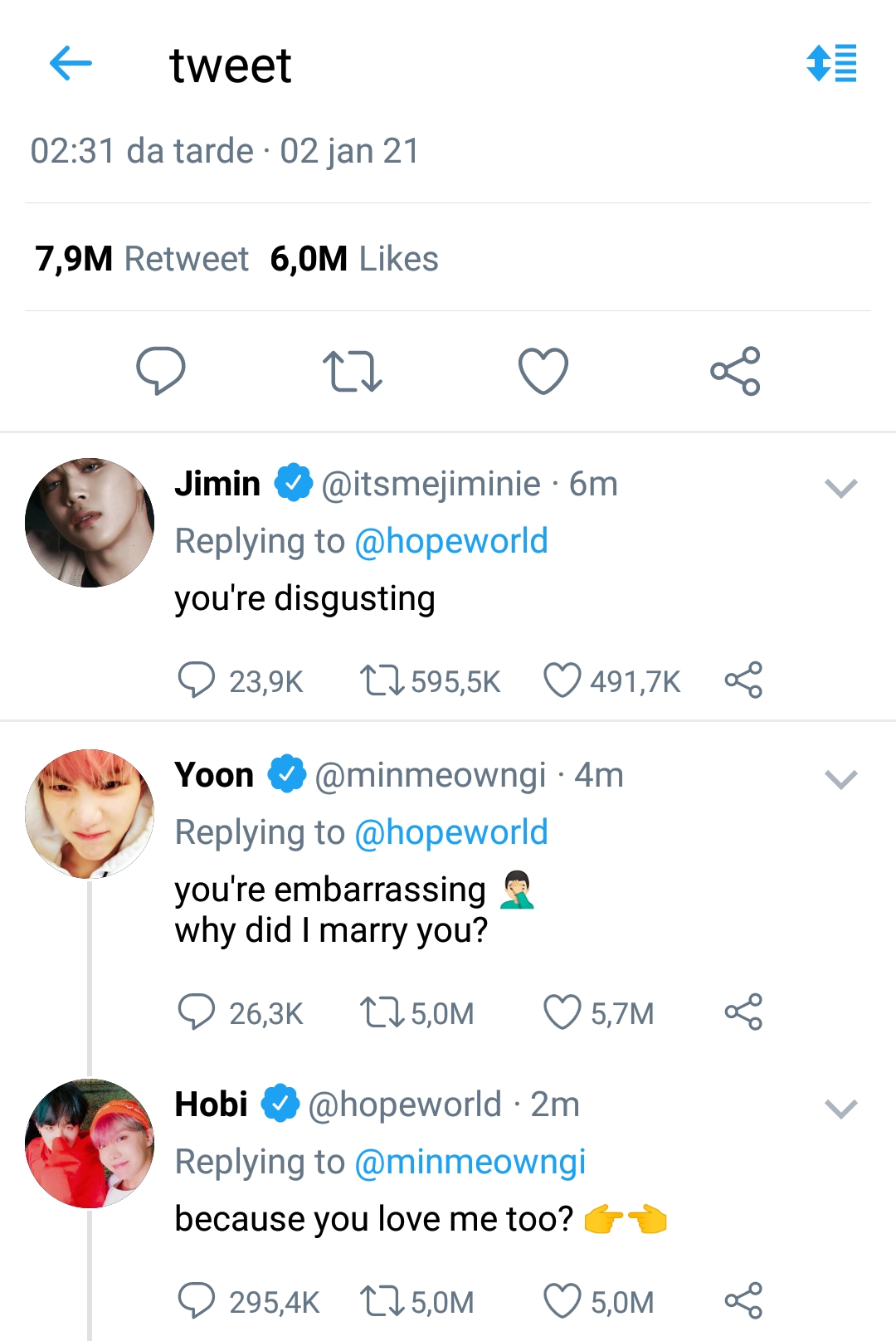This screenshot has width=896, height=1341.
Task: View the 6,0M Likes list
Action: point(354,259)
